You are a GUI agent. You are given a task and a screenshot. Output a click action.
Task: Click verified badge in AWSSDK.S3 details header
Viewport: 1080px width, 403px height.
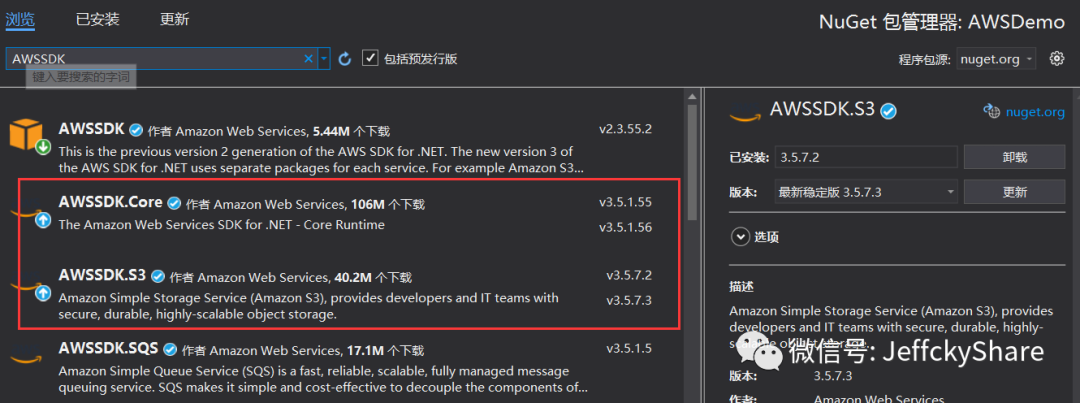pyautogui.click(x=889, y=110)
